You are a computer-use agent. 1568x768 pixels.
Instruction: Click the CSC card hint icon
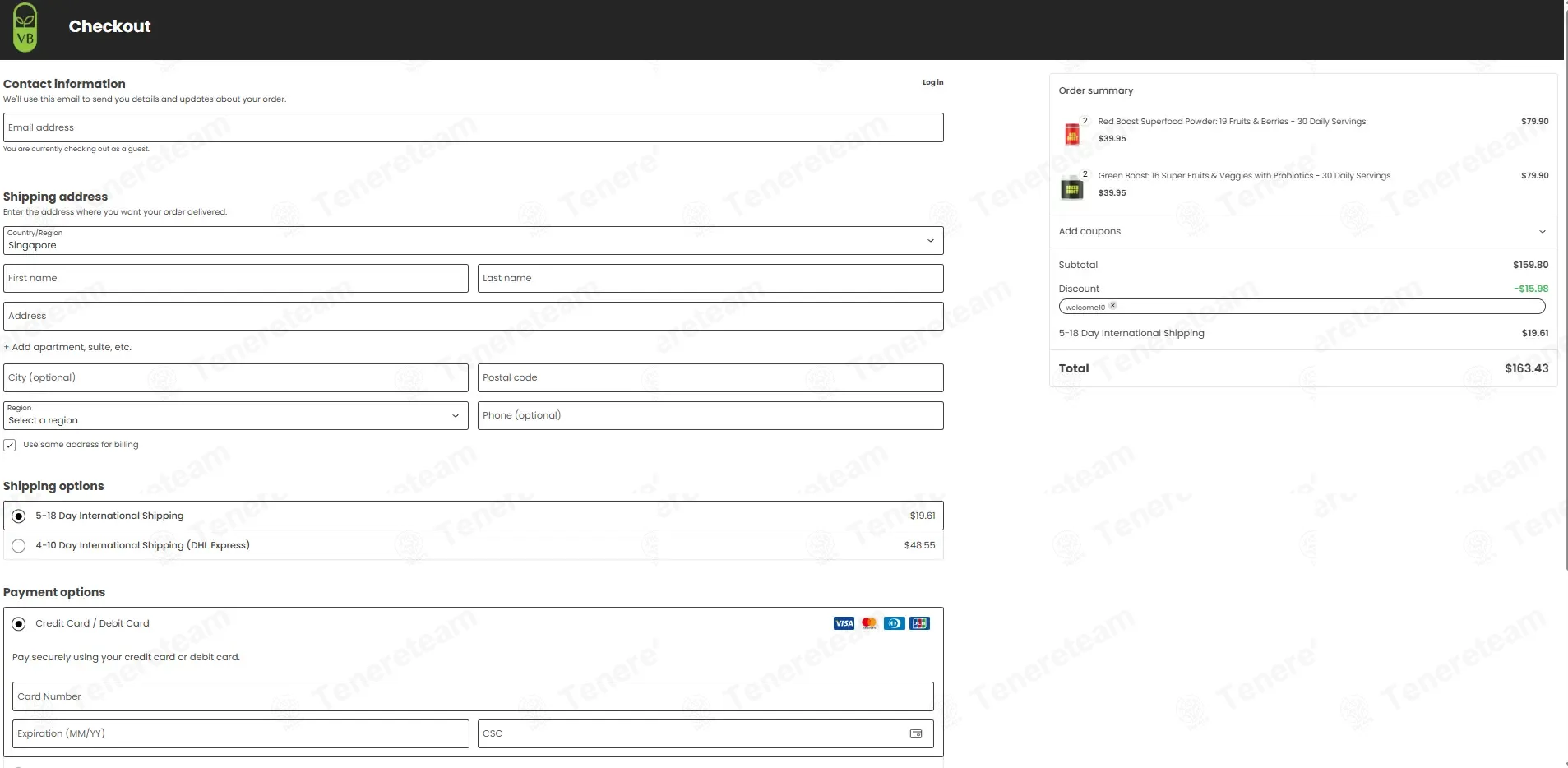pyautogui.click(x=916, y=733)
